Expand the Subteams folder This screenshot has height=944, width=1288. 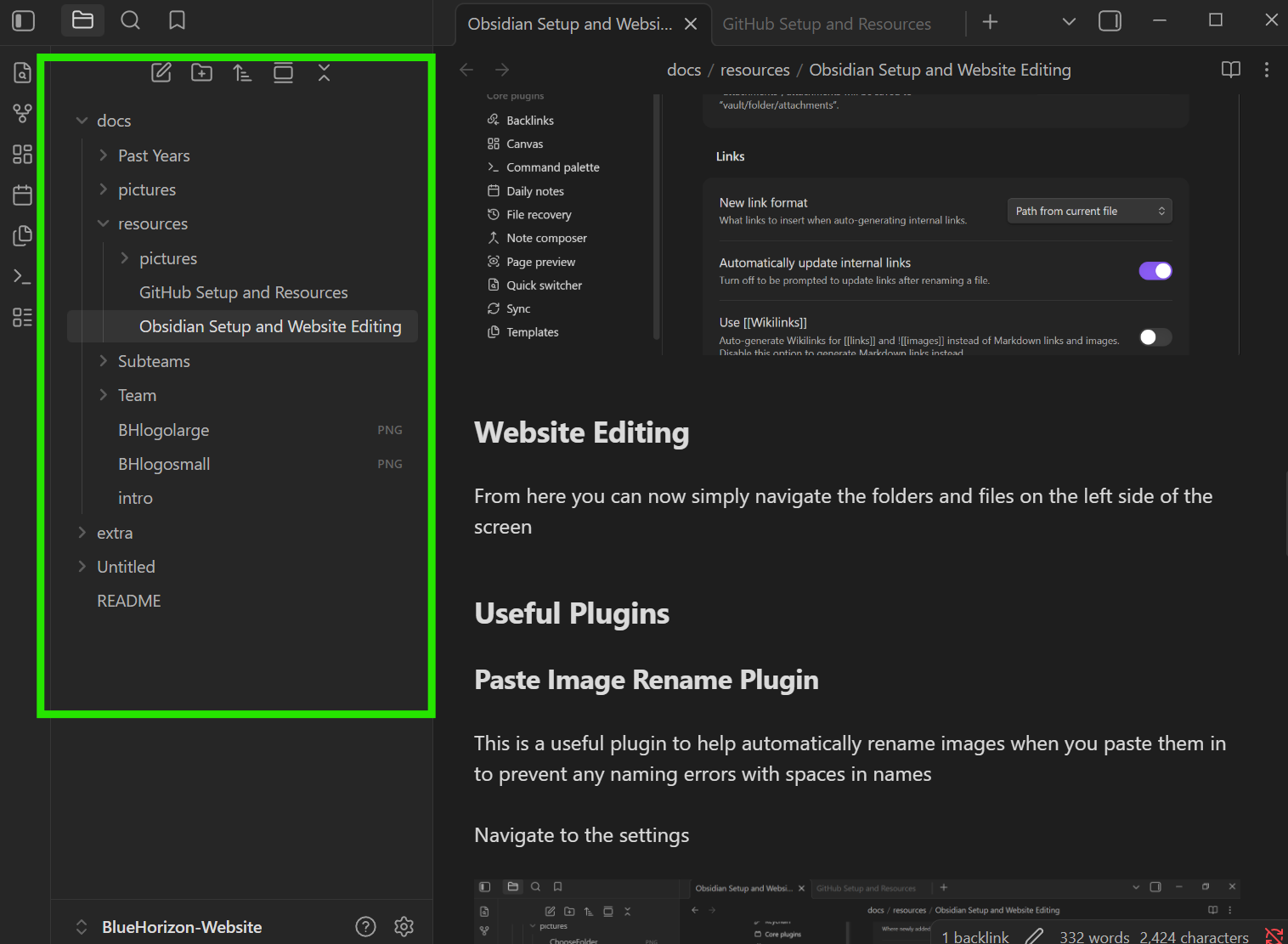coord(104,361)
